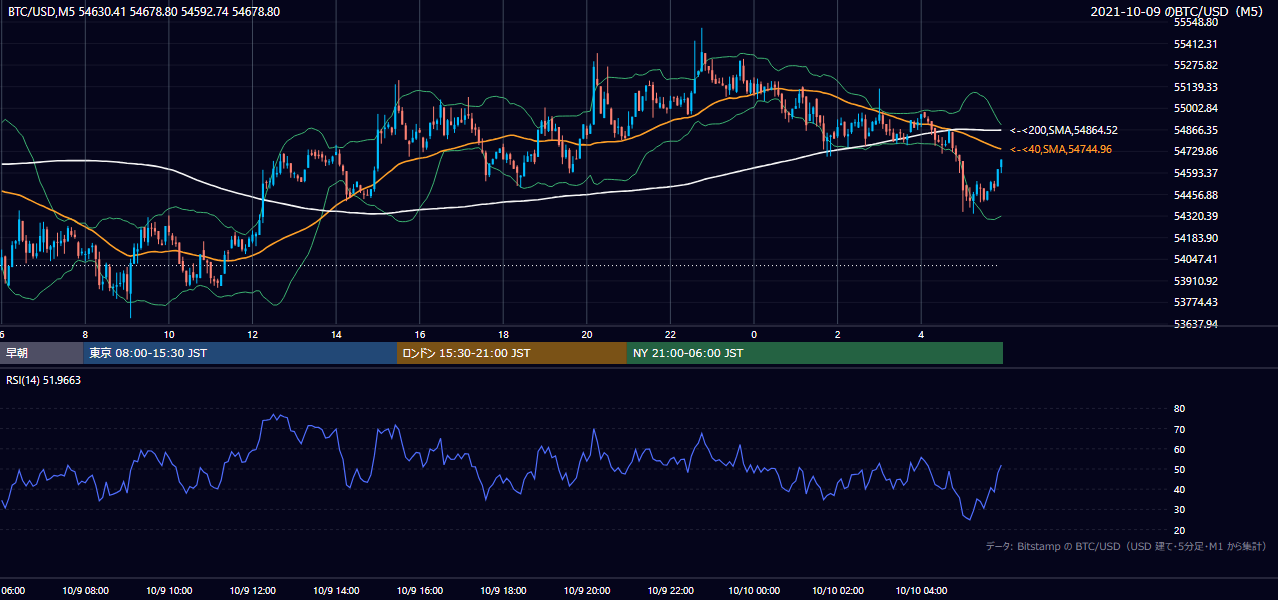This screenshot has width=1278, height=600.
Task: Click hour label 18 under the price chart
Action: (504, 334)
